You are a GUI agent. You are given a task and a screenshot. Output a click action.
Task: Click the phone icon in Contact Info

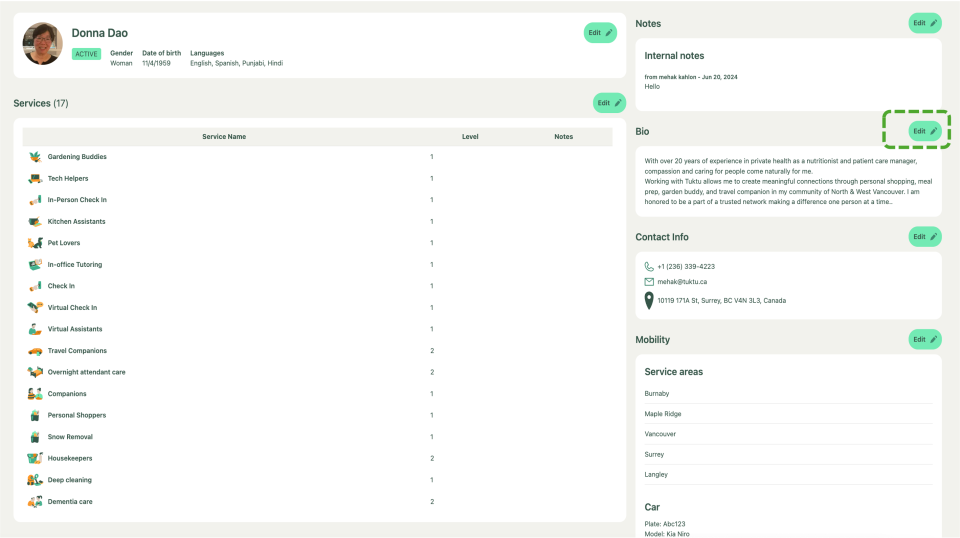(649, 266)
